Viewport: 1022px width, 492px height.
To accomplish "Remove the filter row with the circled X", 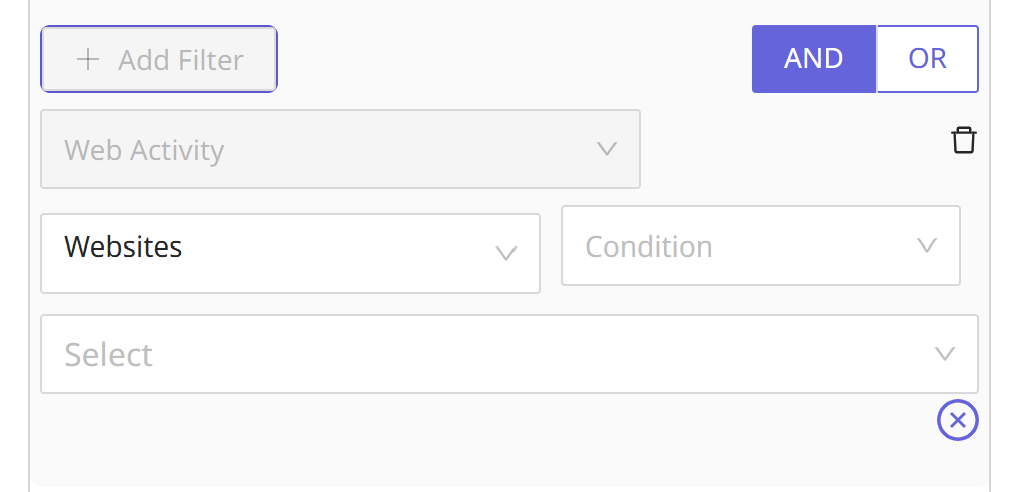I will [957, 420].
